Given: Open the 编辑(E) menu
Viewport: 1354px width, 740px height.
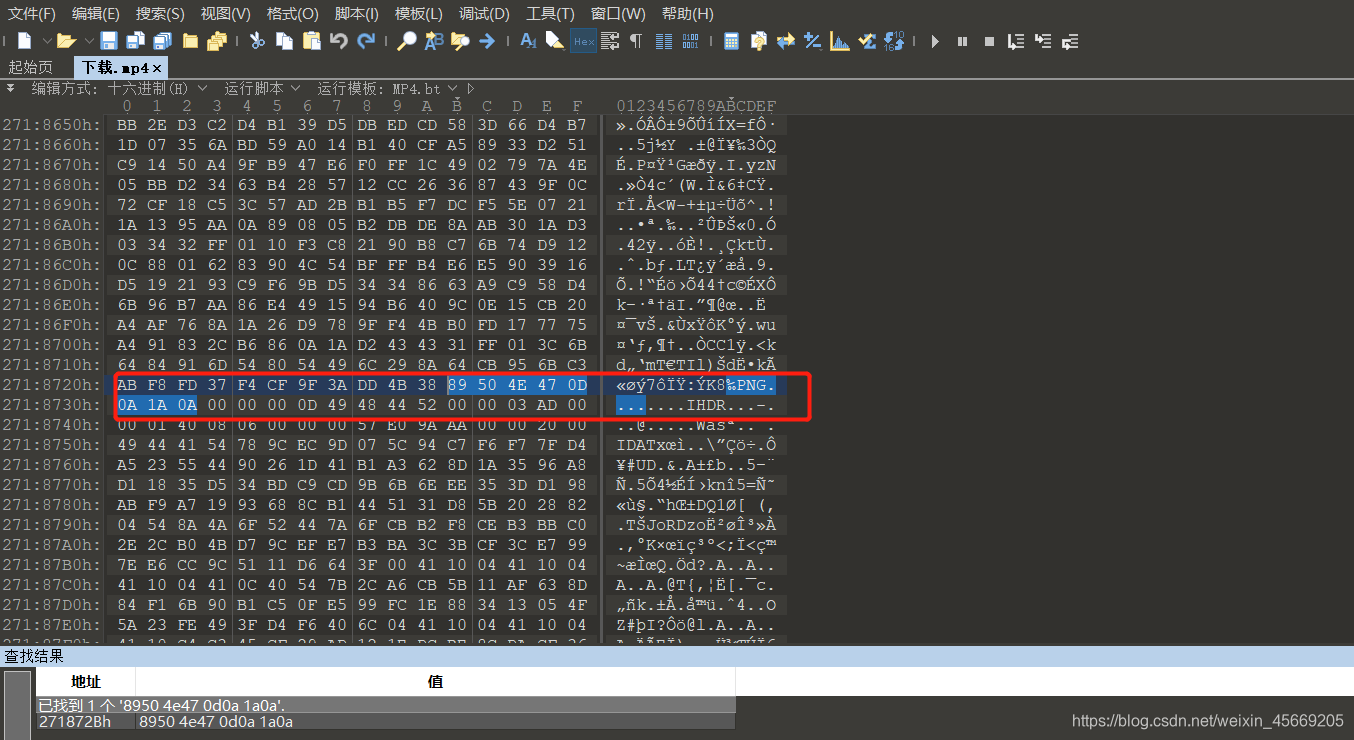Looking at the screenshot, I should (x=96, y=14).
